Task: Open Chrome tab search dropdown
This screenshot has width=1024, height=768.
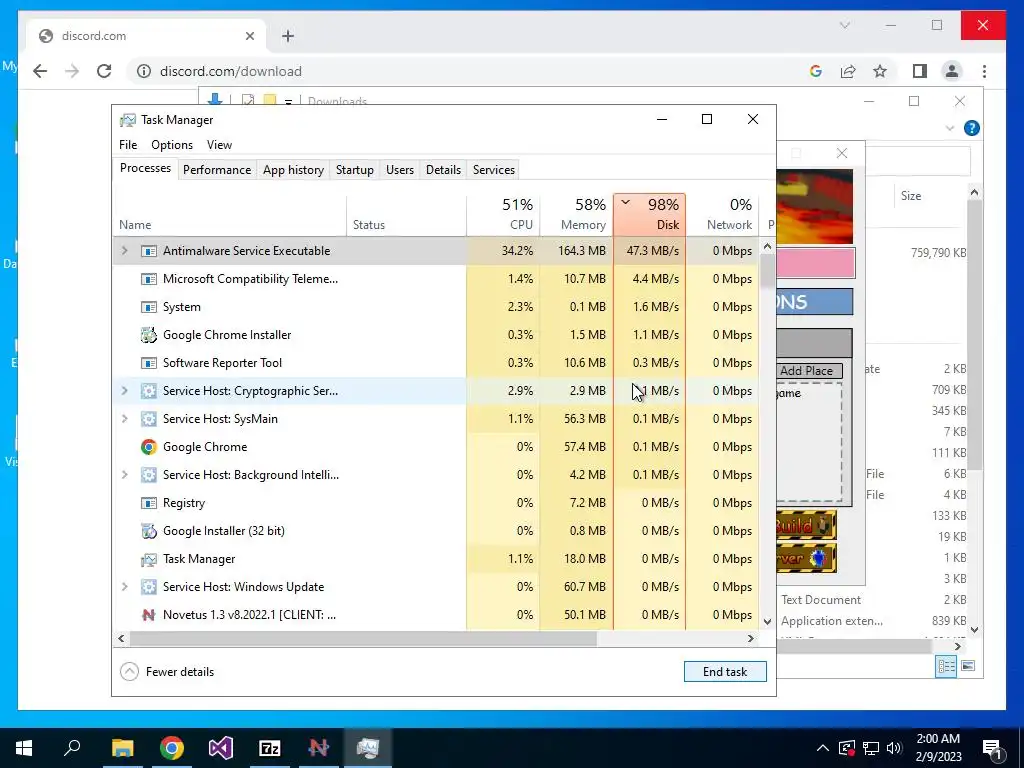Action: (844, 25)
